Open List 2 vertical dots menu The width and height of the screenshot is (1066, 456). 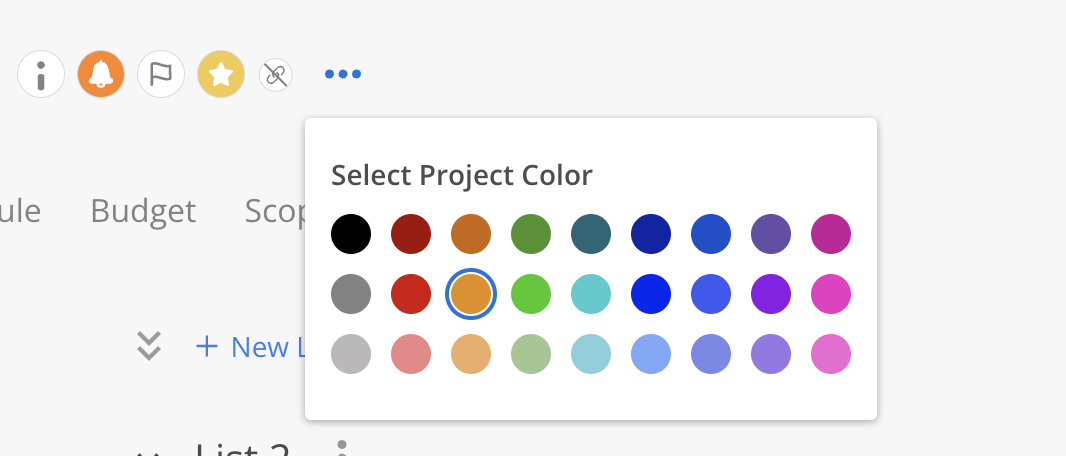point(342,448)
